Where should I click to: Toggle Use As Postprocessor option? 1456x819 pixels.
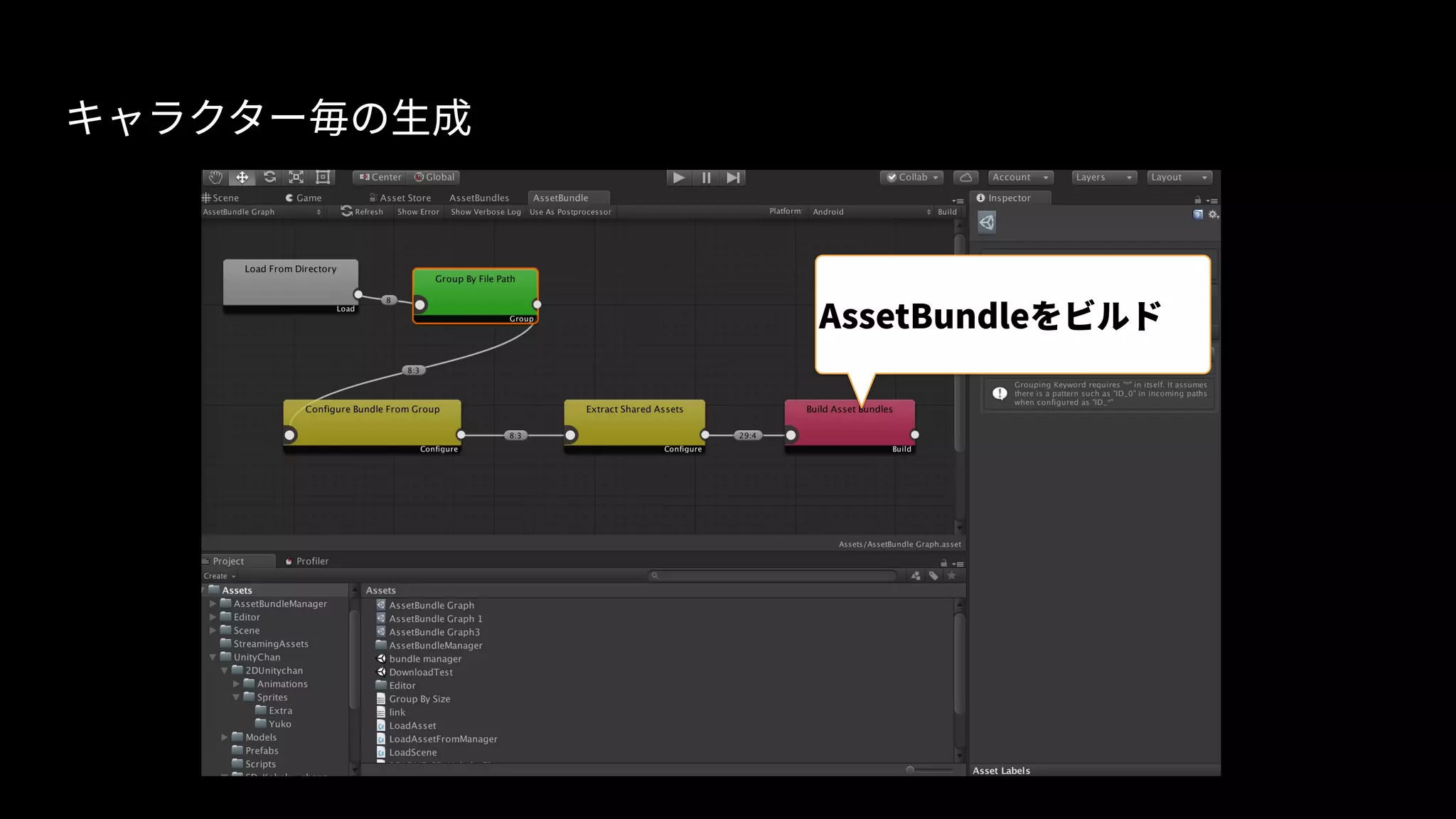click(570, 212)
